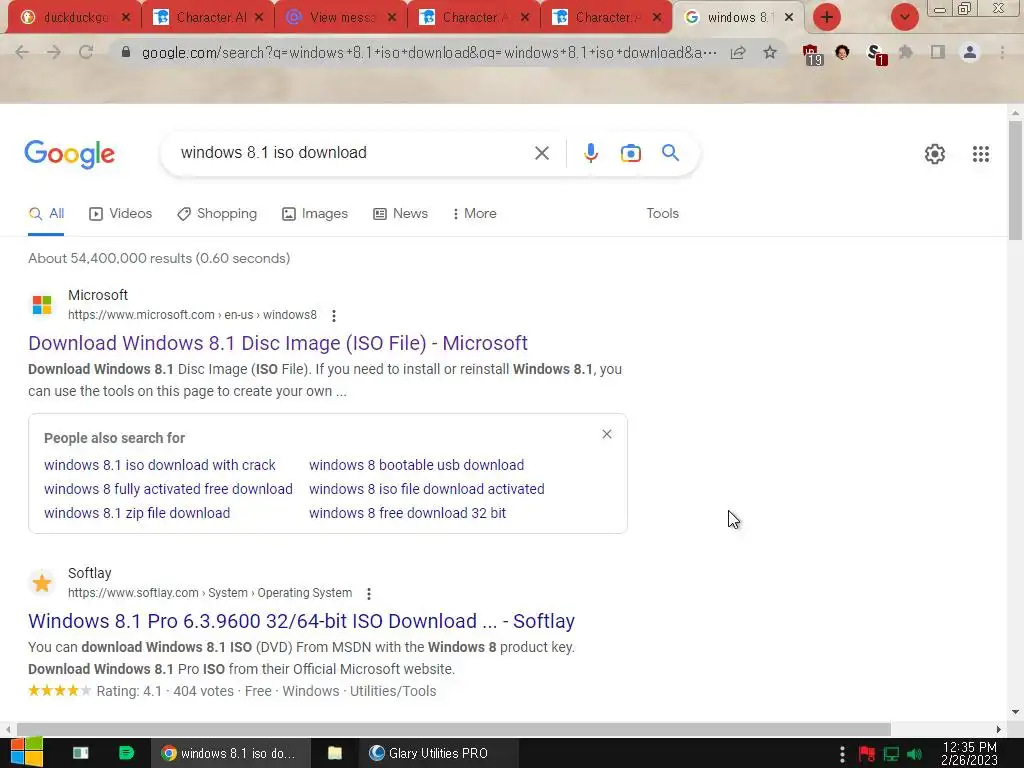The height and width of the screenshot is (768, 1024).
Task: Click the green network monitor tray icon
Action: 891,754
